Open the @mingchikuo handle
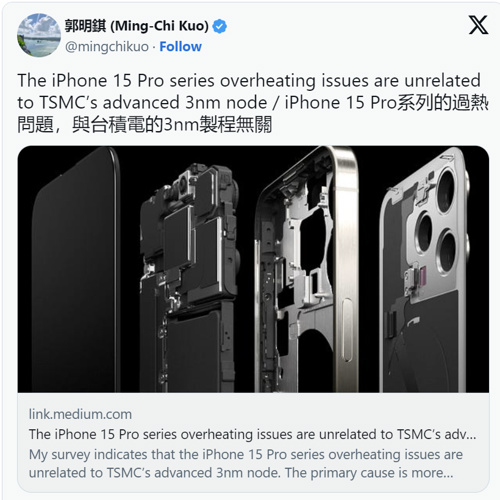The width and height of the screenshot is (500, 500). (x=107, y=47)
